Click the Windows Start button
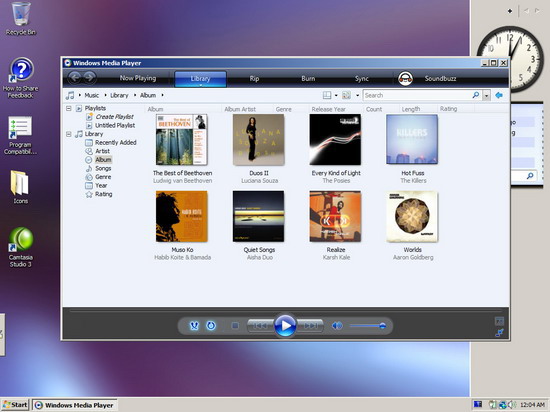The height and width of the screenshot is (412, 550). (15, 405)
